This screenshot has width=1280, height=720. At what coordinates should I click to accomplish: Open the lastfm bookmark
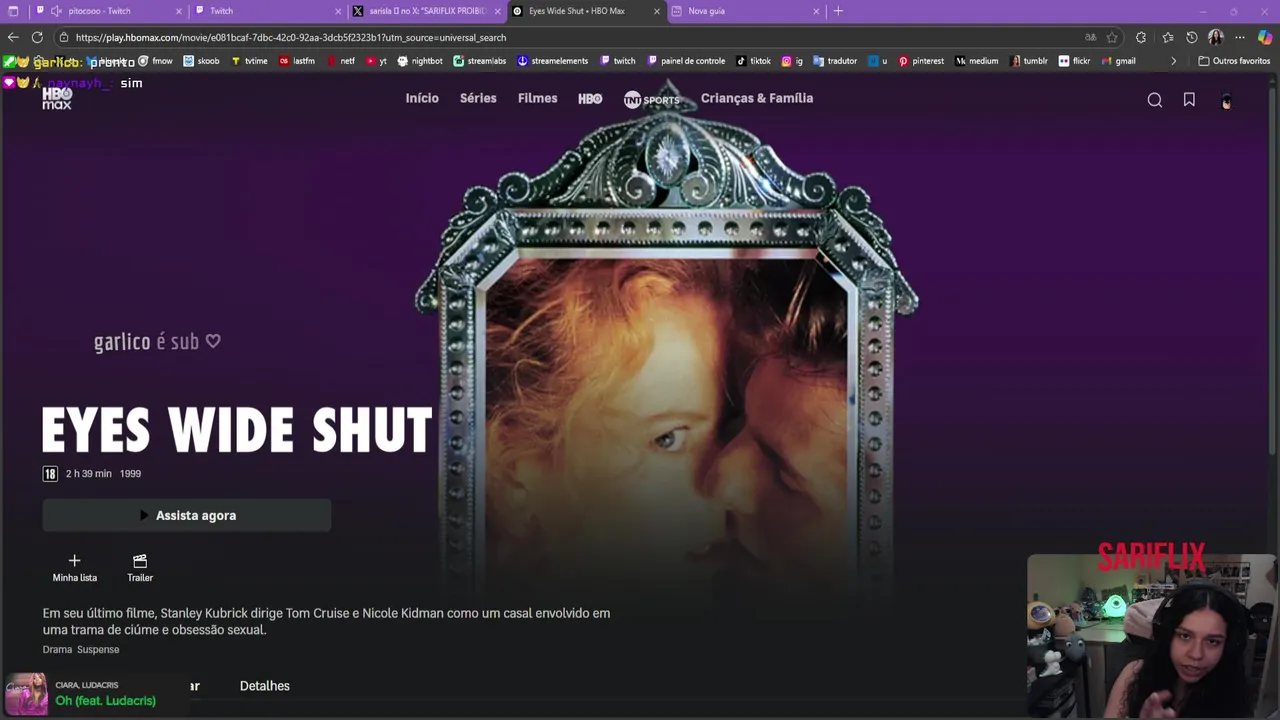click(x=297, y=61)
